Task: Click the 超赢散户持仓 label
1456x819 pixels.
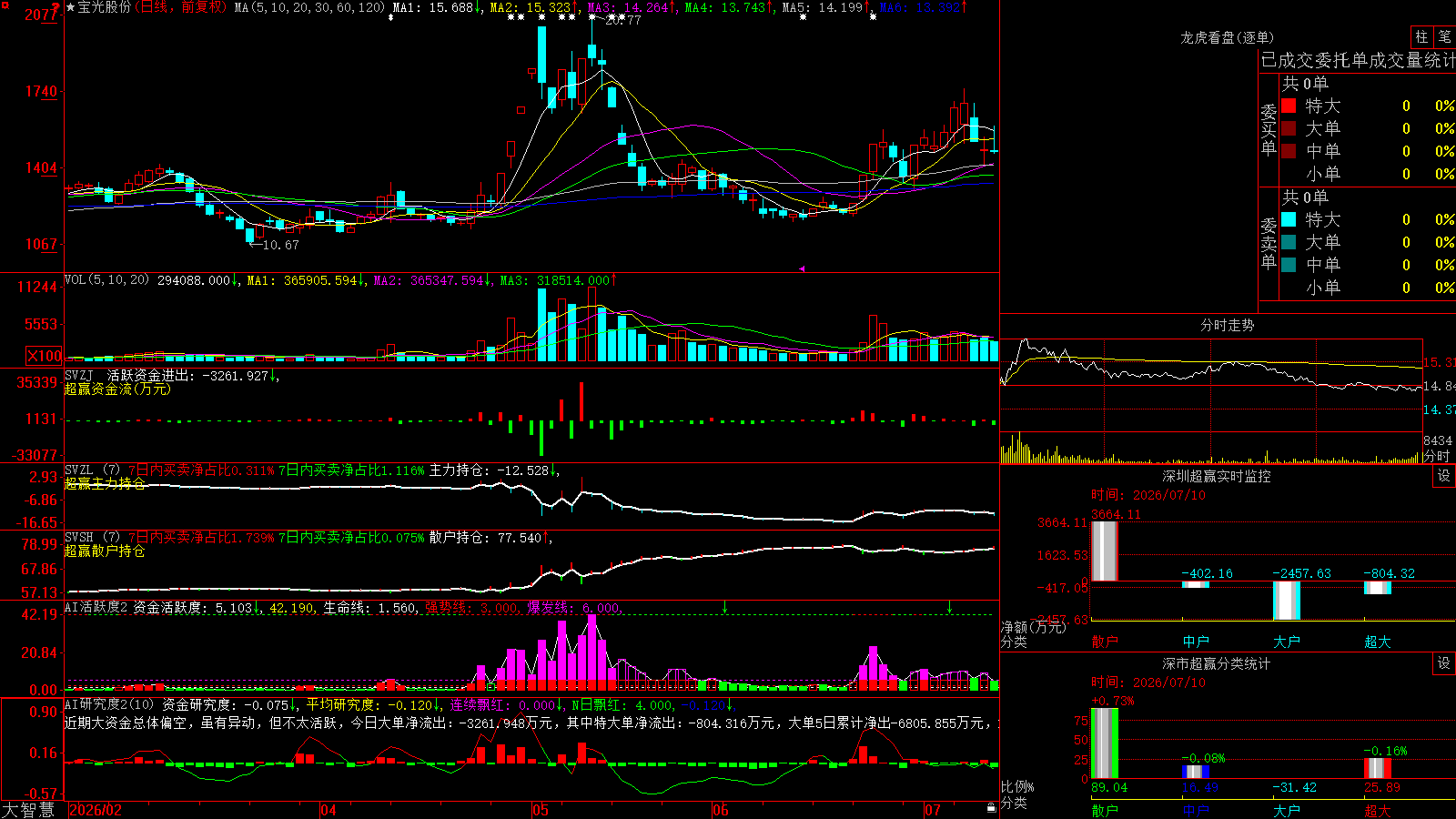Action: pyautogui.click(x=105, y=551)
